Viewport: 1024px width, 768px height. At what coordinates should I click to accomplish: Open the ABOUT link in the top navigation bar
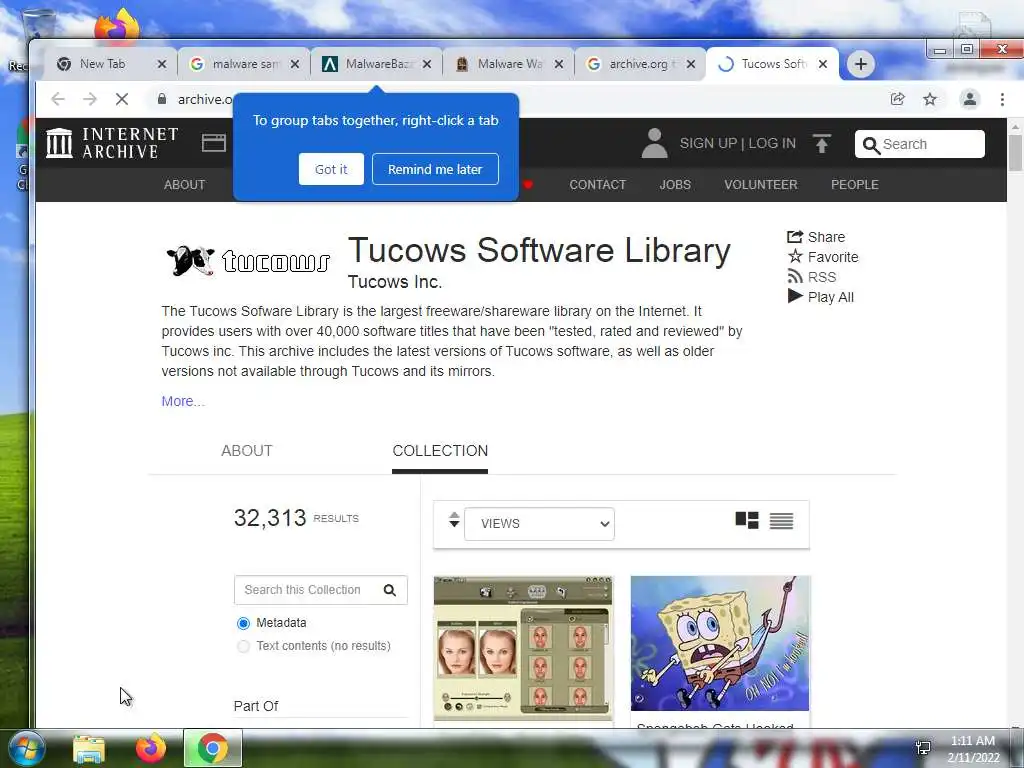coord(184,185)
